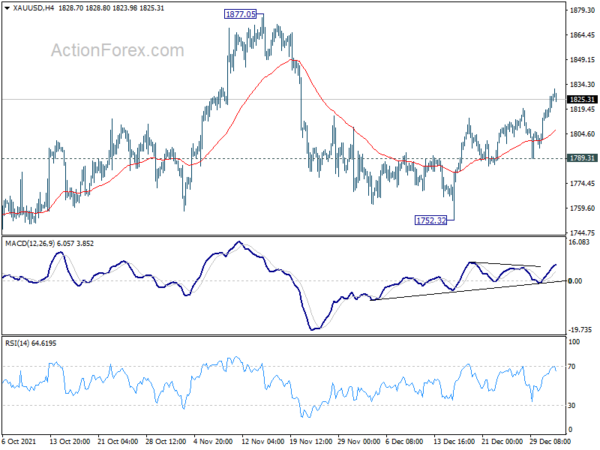Click the 29 Nov 00:00 time label
600x450 pixels.
[x=359, y=441]
